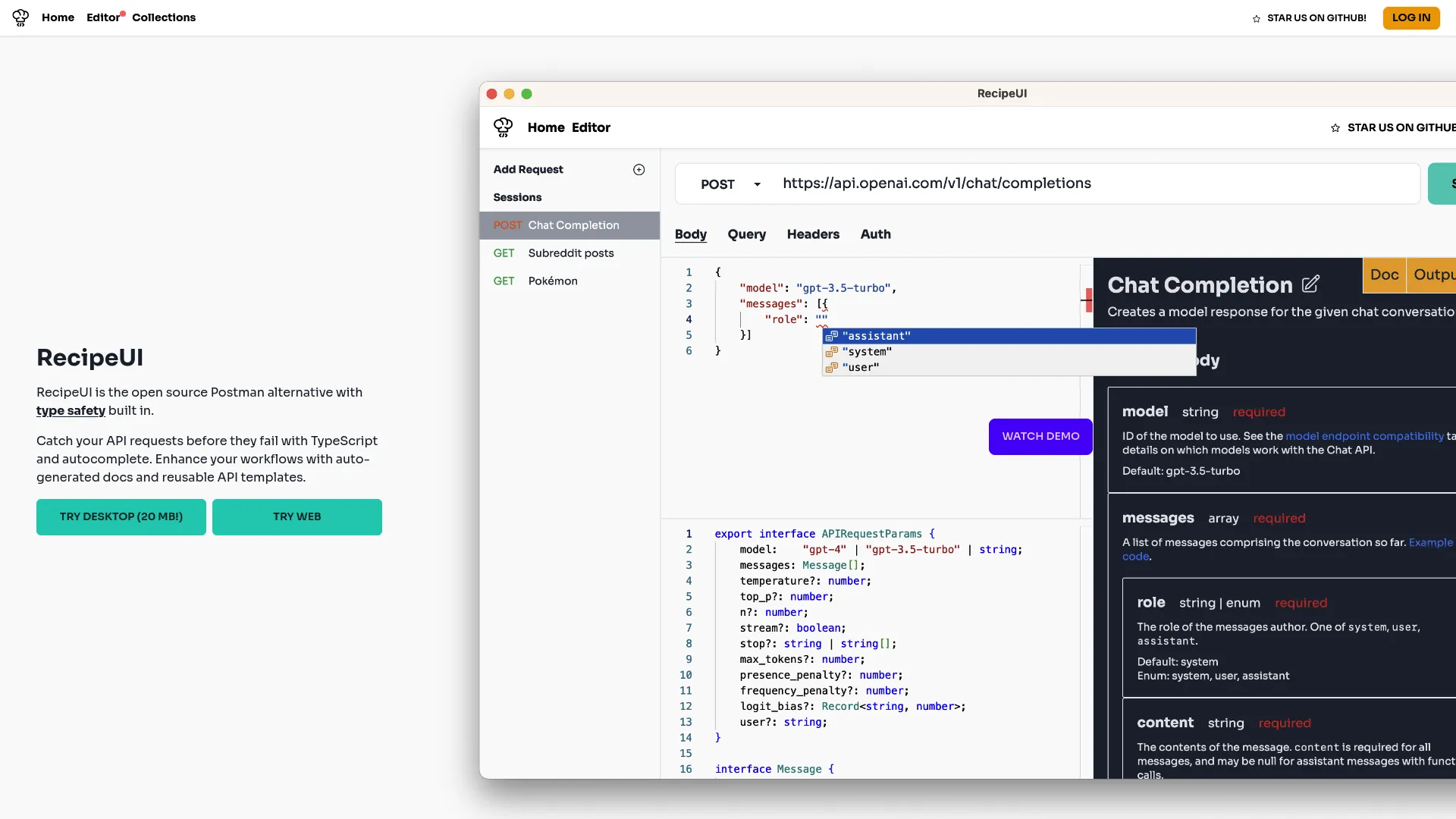Image resolution: width=1456 pixels, height=819 pixels.
Task: Click the chef hat logo inside RecipeUI window
Action: [503, 127]
